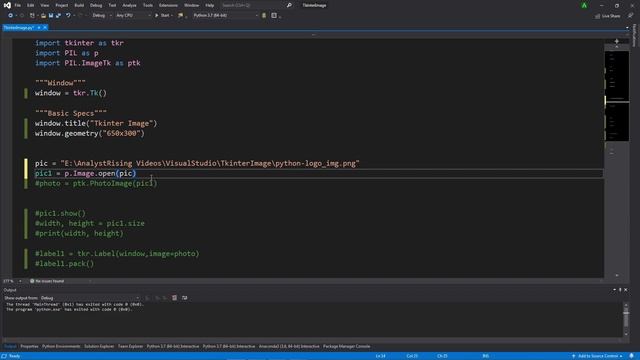
Task: Open the Show output from dropdown
Action: tap(90, 298)
